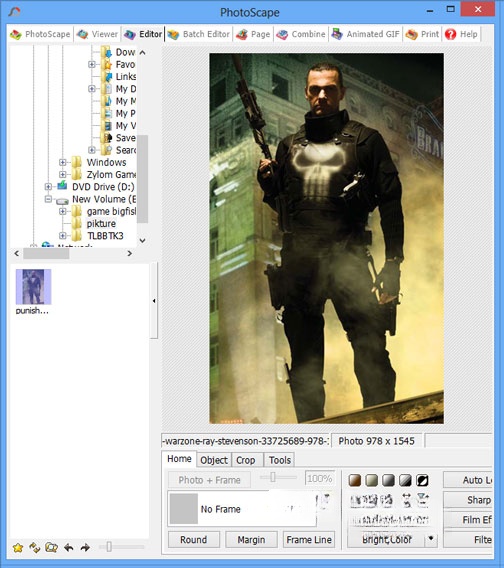Viewport: 504px width, 568px height.
Task: Apply the sepia brown tone effect
Action: [355, 480]
